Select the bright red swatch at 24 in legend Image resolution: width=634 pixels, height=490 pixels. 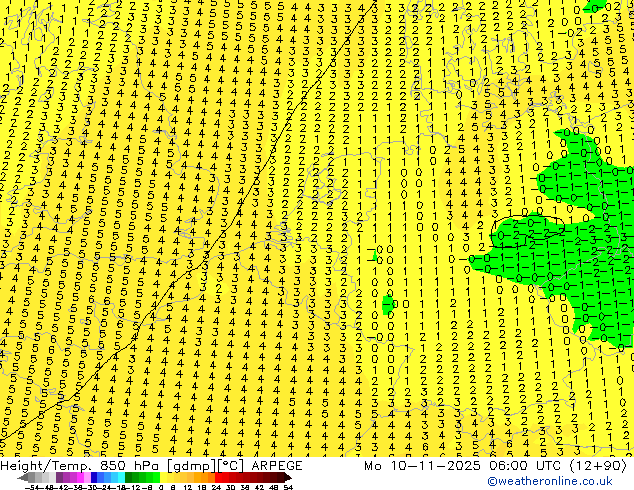coord(218,477)
